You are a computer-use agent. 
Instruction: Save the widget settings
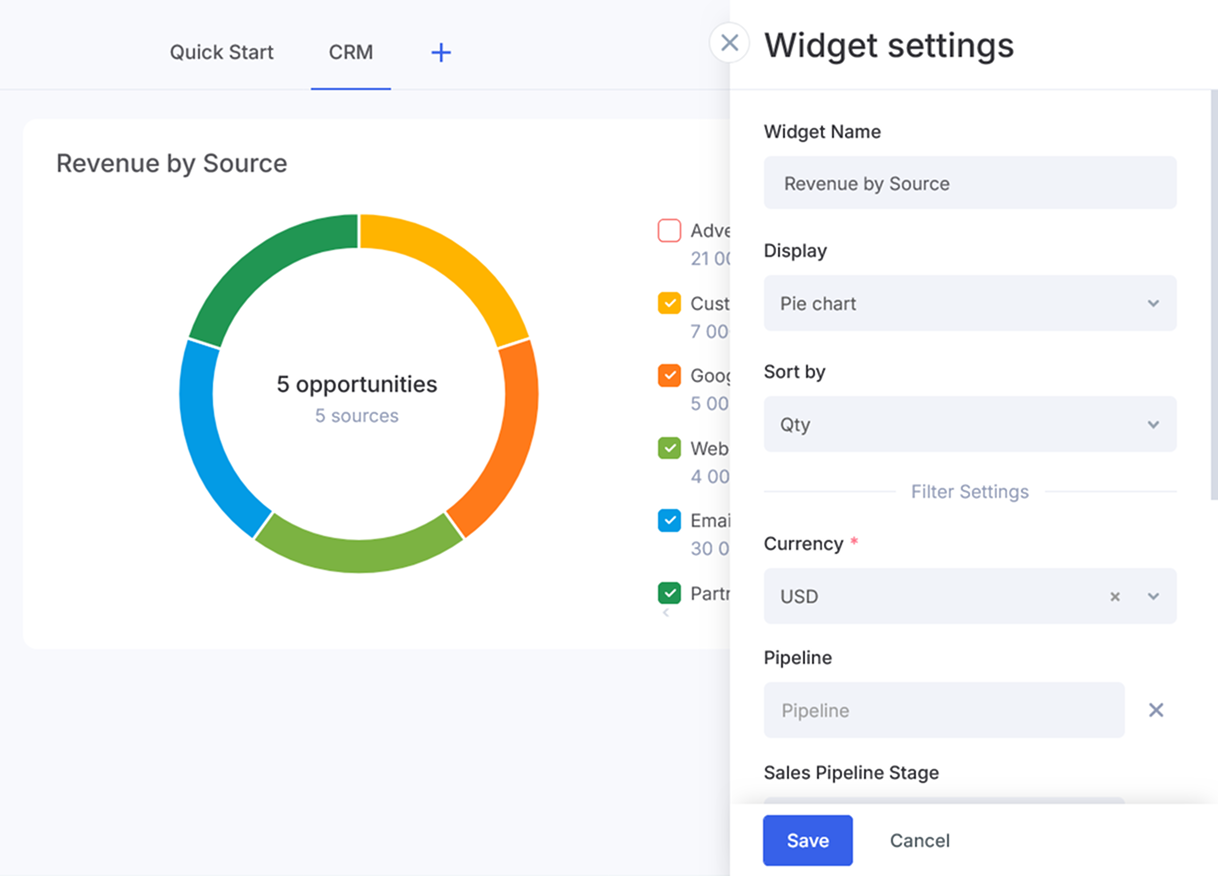coord(807,841)
